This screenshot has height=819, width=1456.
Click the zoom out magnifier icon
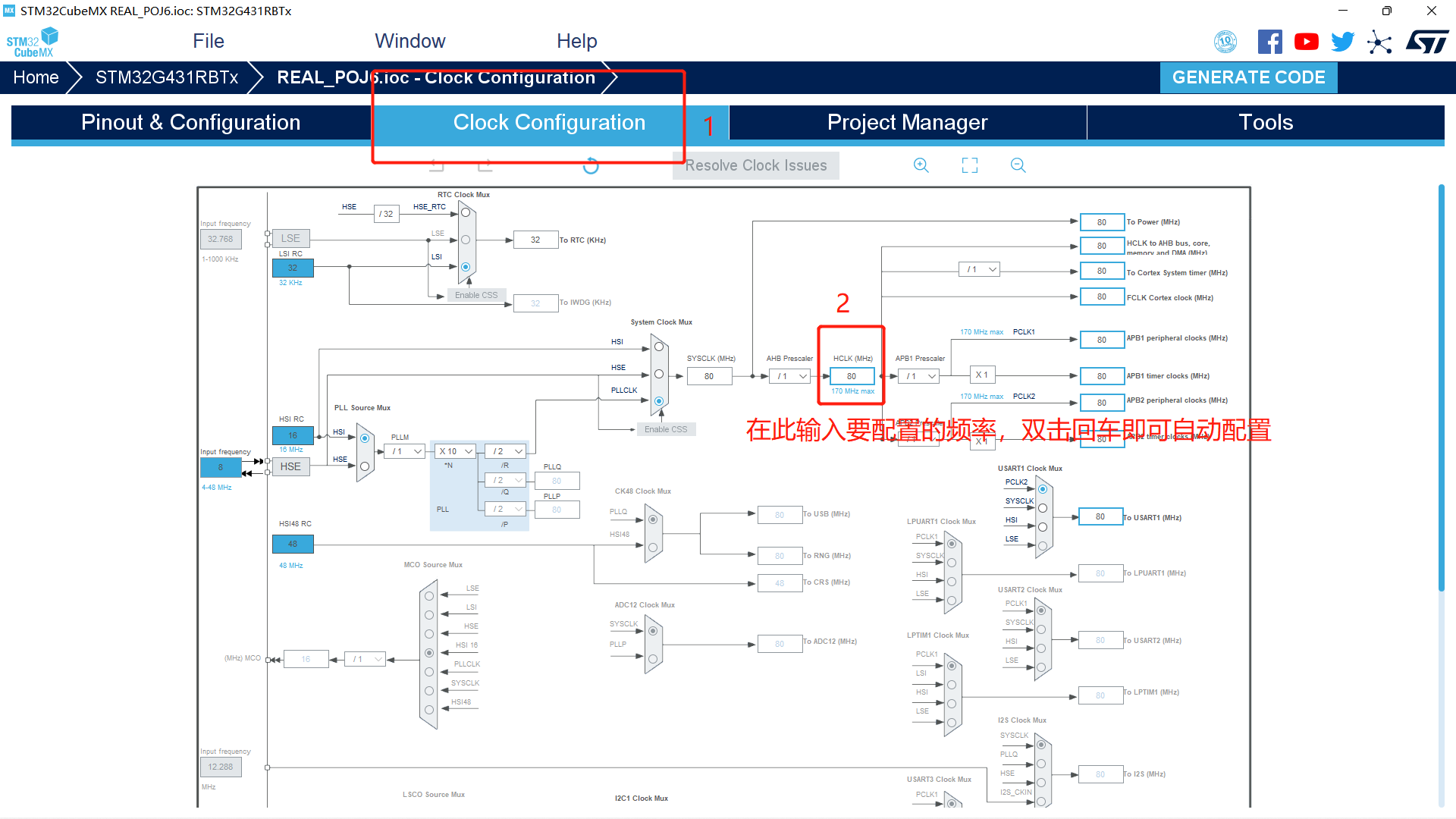1018,165
